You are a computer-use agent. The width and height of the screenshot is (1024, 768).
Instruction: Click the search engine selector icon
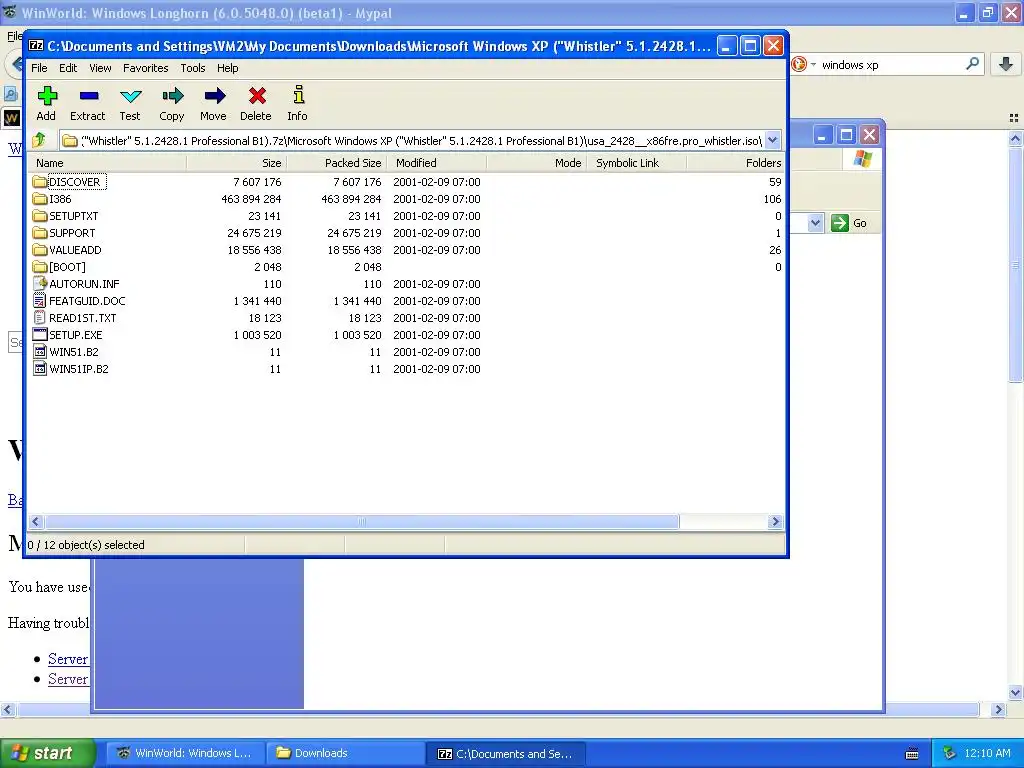[x=799, y=64]
